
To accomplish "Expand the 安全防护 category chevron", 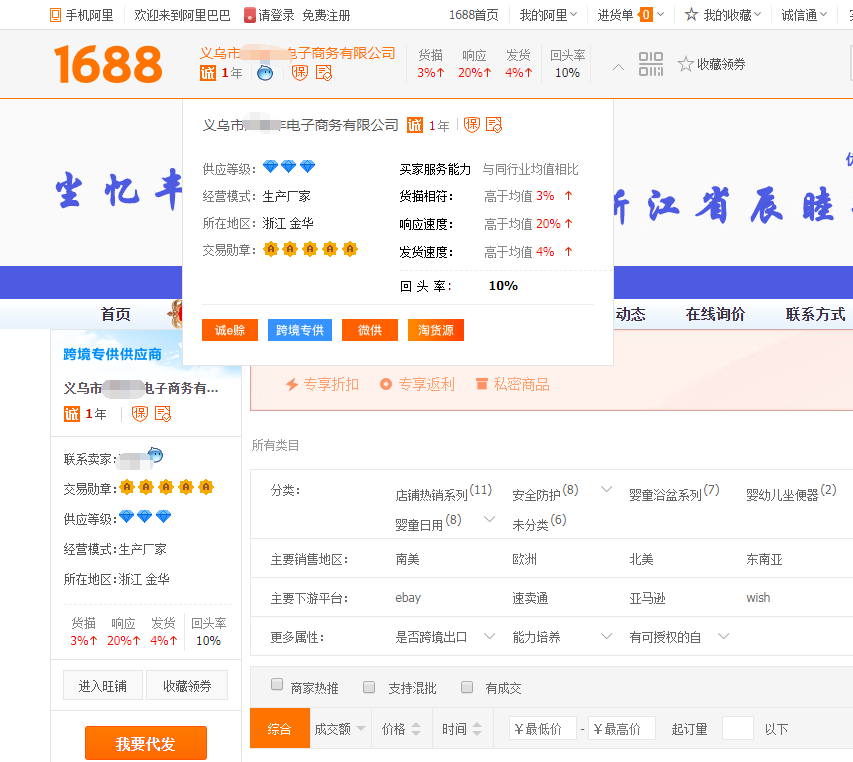I will pos(606,489).
